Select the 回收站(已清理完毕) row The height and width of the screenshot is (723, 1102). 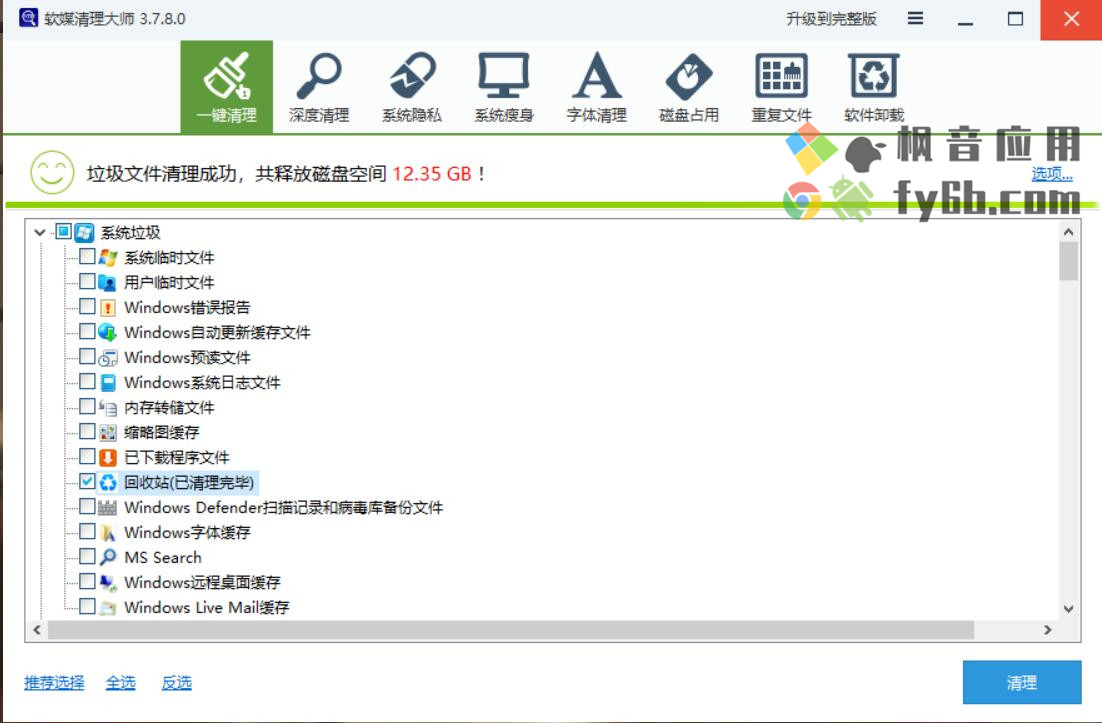click(x=189, y=483)
